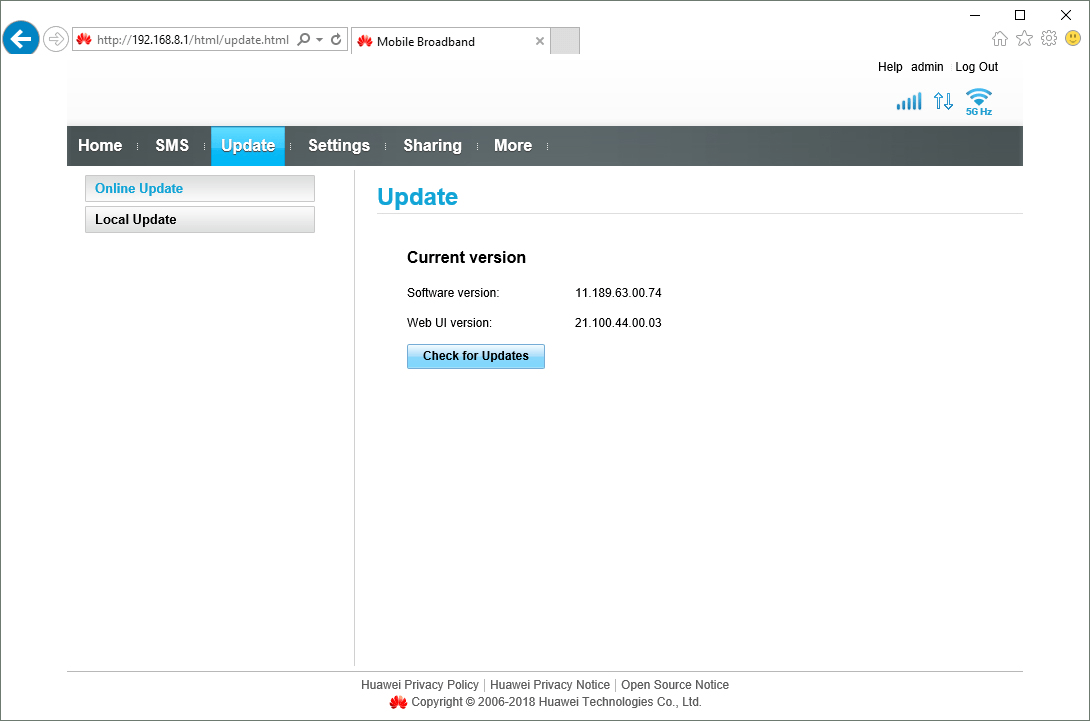The width and height of the screenshot is (1090, 721).
Task: Click the upload/download traffic arrows icon
Action: tap(942, 100)
